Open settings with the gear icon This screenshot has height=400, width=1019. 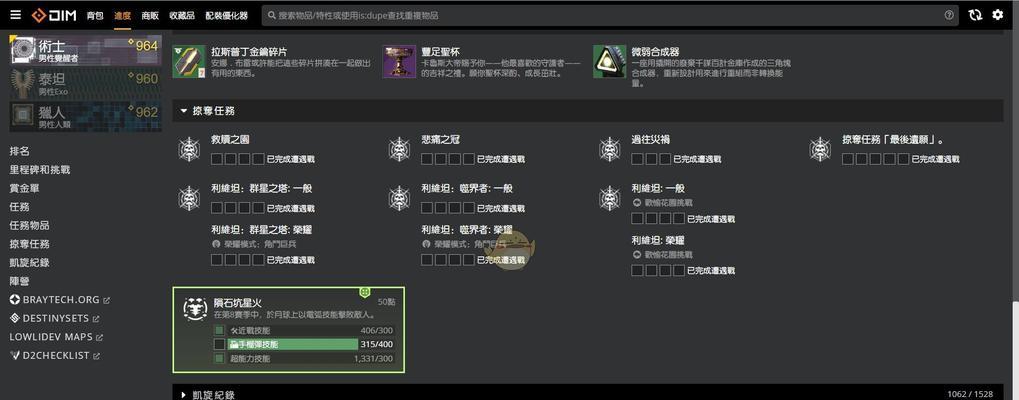tap(998, 15)
